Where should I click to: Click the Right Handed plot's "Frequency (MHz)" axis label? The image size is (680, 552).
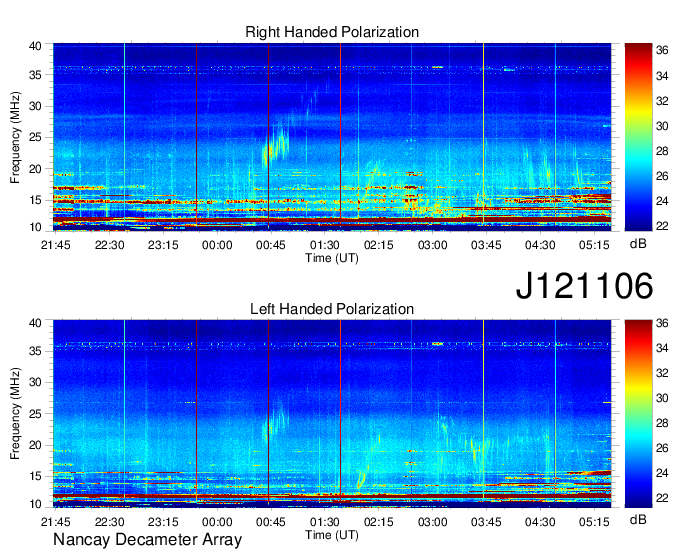[x=15, y=137]
